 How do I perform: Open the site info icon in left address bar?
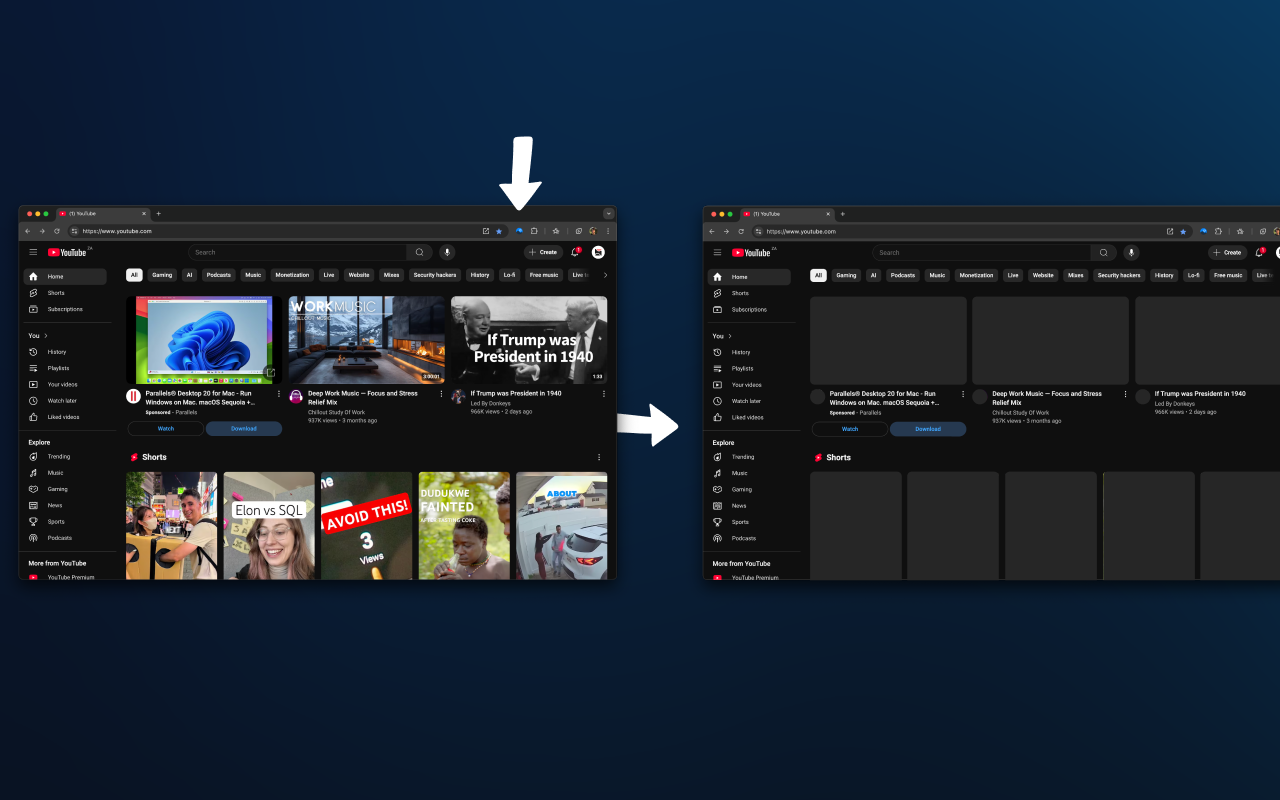[74, 231]
